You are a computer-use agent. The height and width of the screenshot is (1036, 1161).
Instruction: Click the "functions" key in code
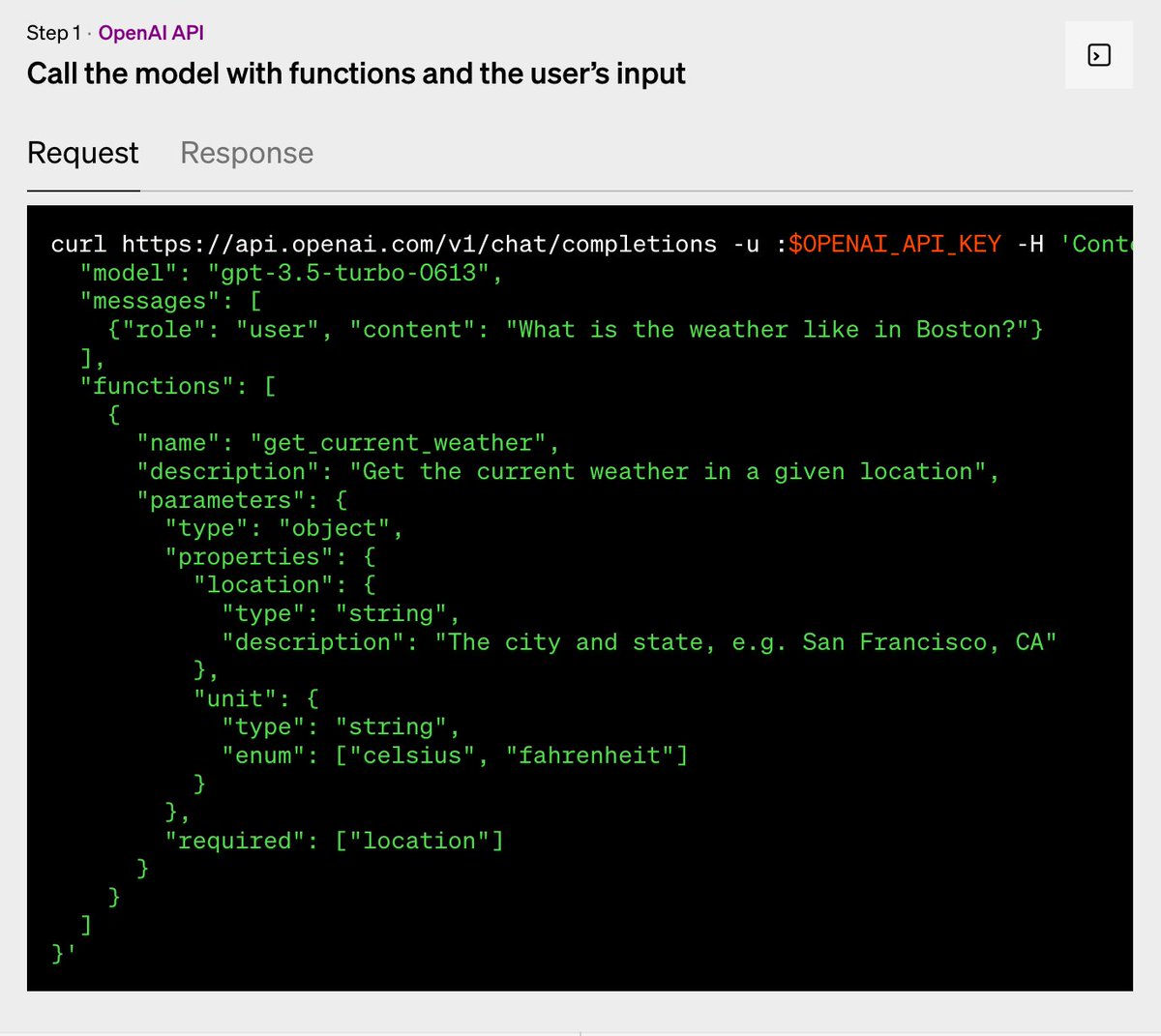pos(157,386)
